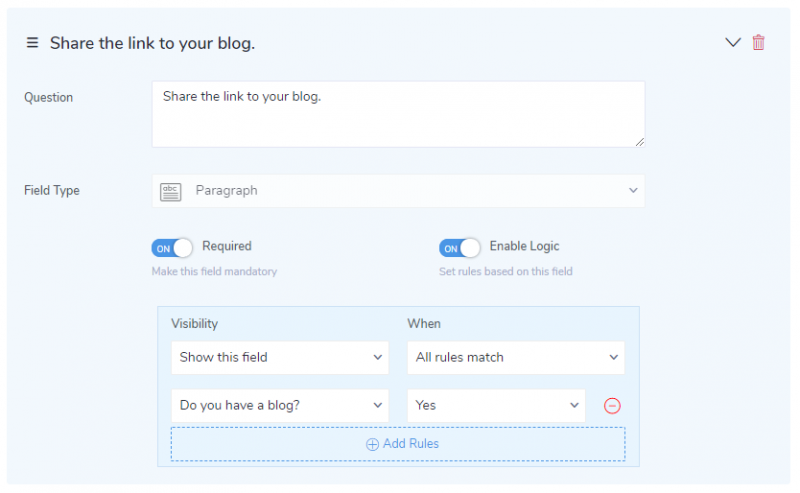The width and height of the screenshot is (800, 493).
Task: Toggle the Required switch off
Action: click(x=171, y=248)
